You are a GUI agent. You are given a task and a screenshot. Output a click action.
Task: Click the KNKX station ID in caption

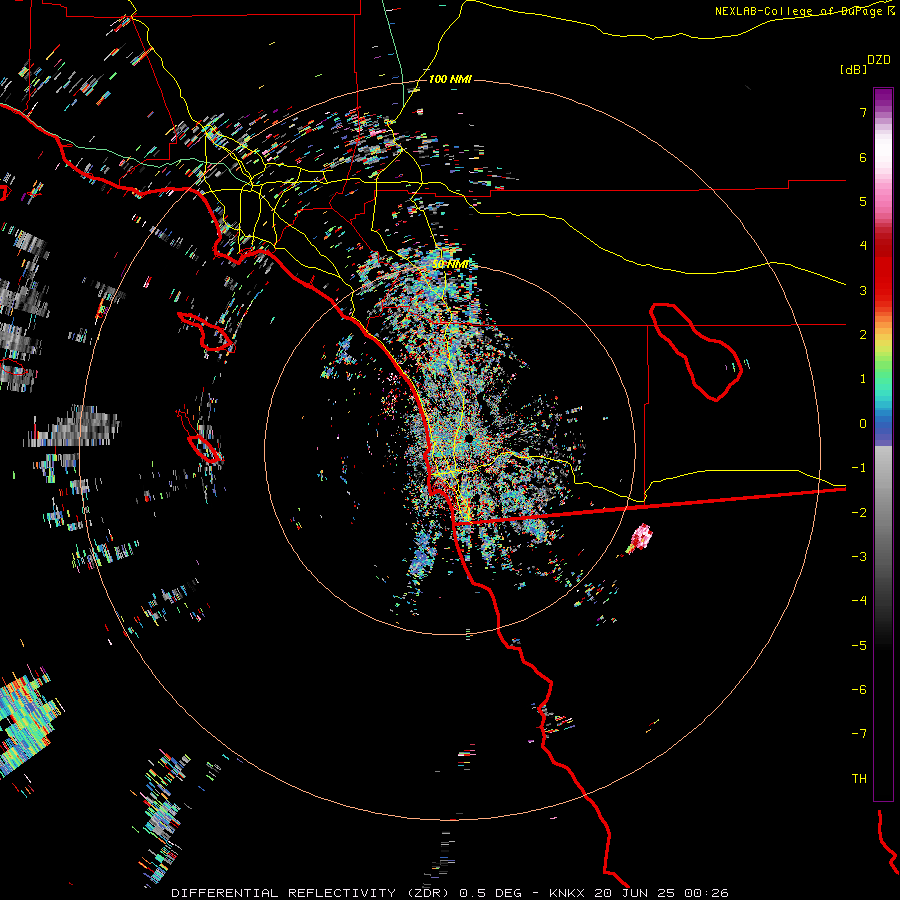[x=568, y=893]
